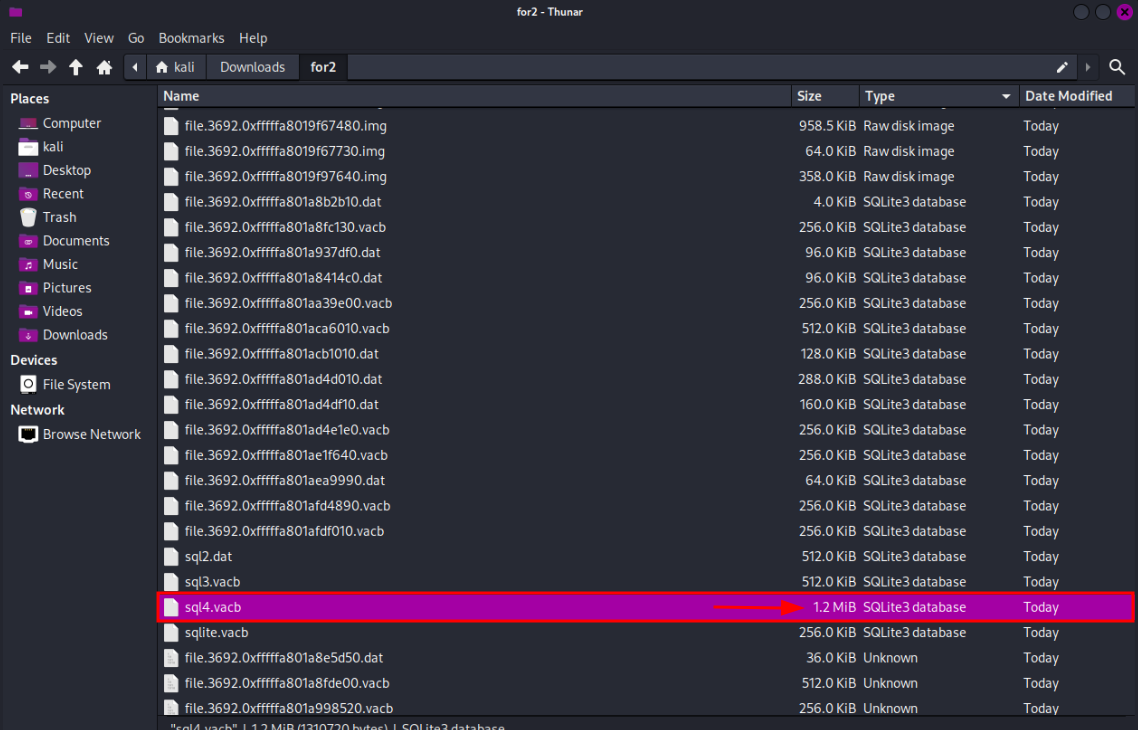Viewport: 1138px width, 730px height.
Task: Open the View menu
Action: [99, 38]
